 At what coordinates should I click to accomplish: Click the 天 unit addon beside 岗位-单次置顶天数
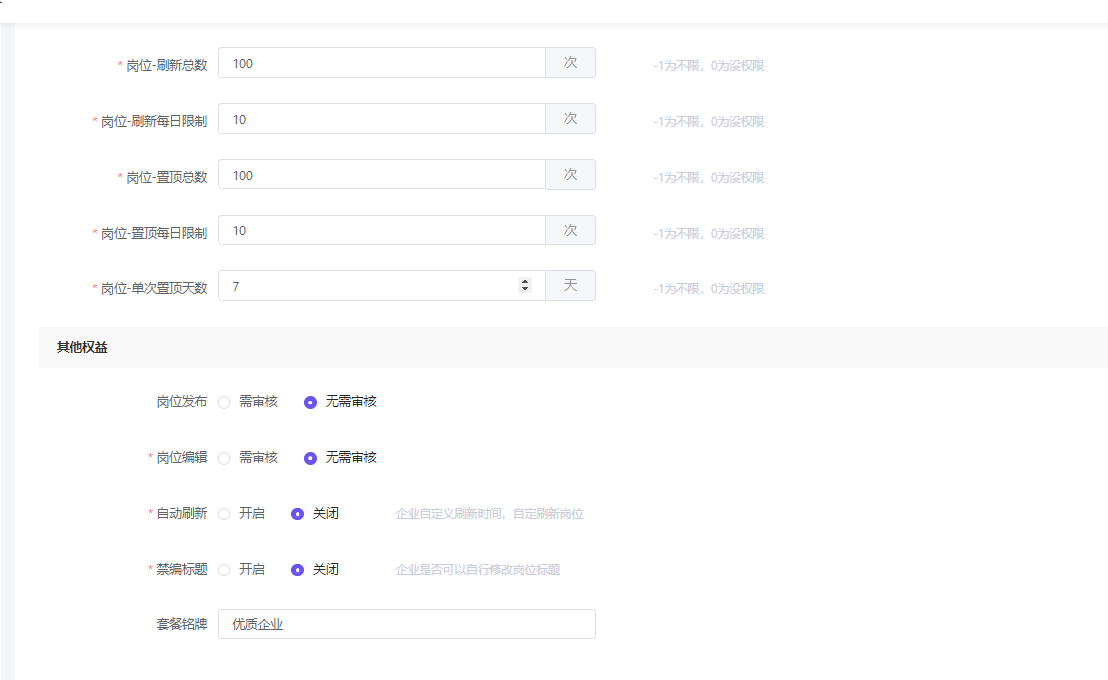[570, 286]
